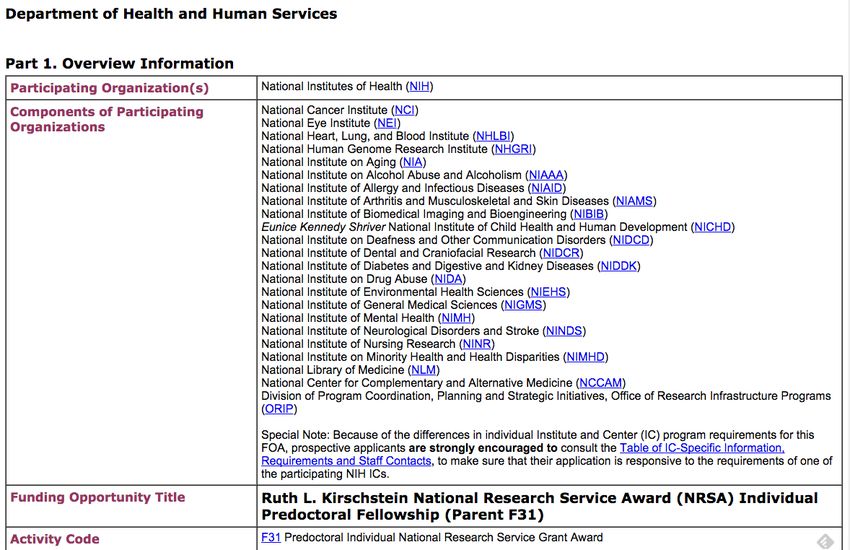Open Table of IC-Specific Information link
Screen dimensions: 850x550
tap(702, 448)
